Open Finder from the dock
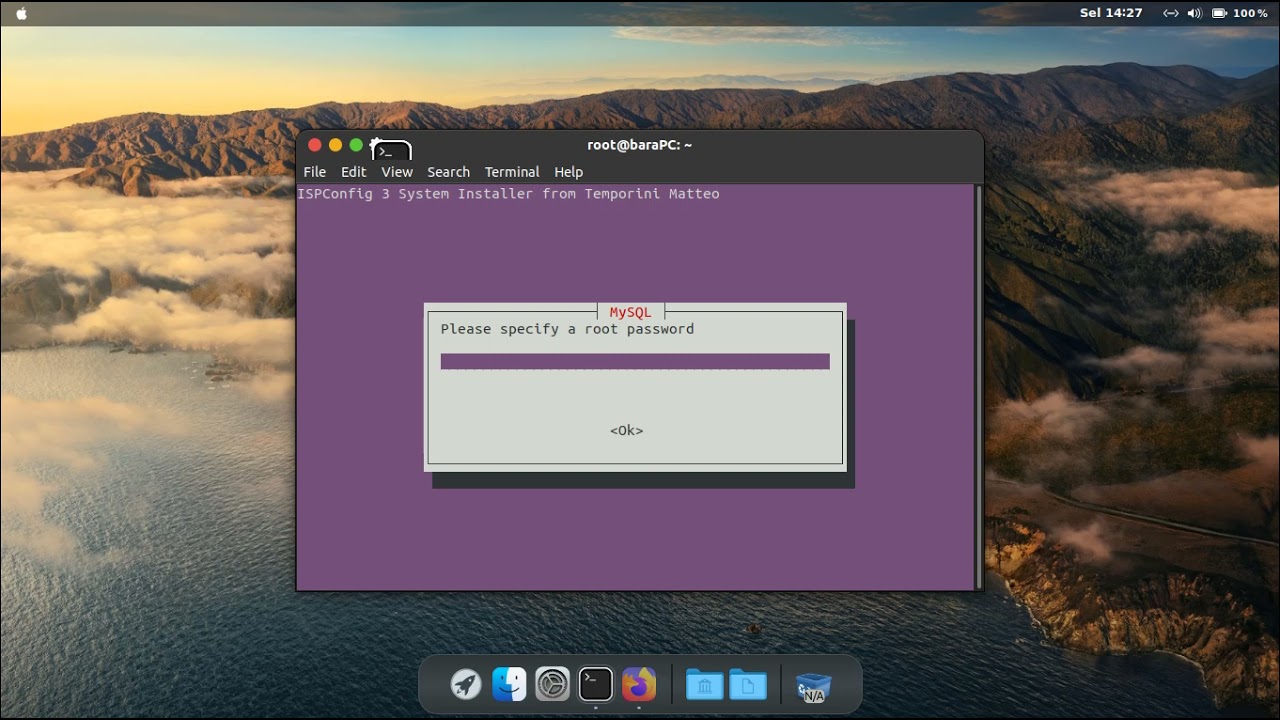 pyautogui.click(x=509, y=684)
